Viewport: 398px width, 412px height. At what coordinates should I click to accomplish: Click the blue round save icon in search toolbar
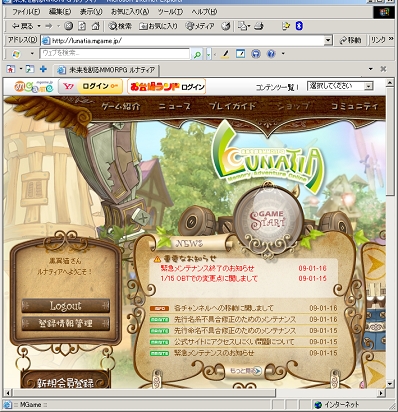(256, 54)
